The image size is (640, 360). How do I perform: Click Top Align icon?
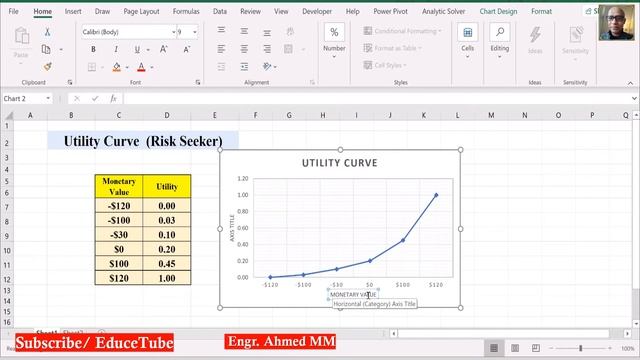221,31
